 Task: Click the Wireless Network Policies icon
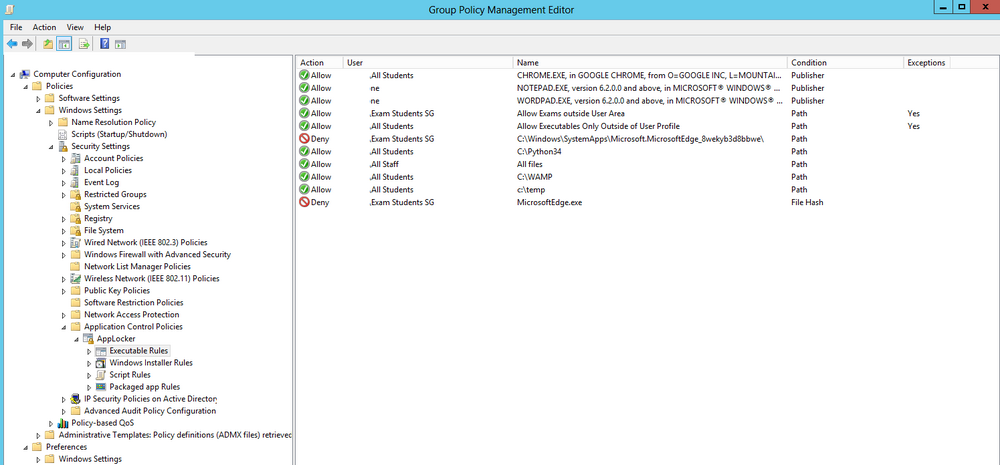pyautogui.click(x=76, y=279)
